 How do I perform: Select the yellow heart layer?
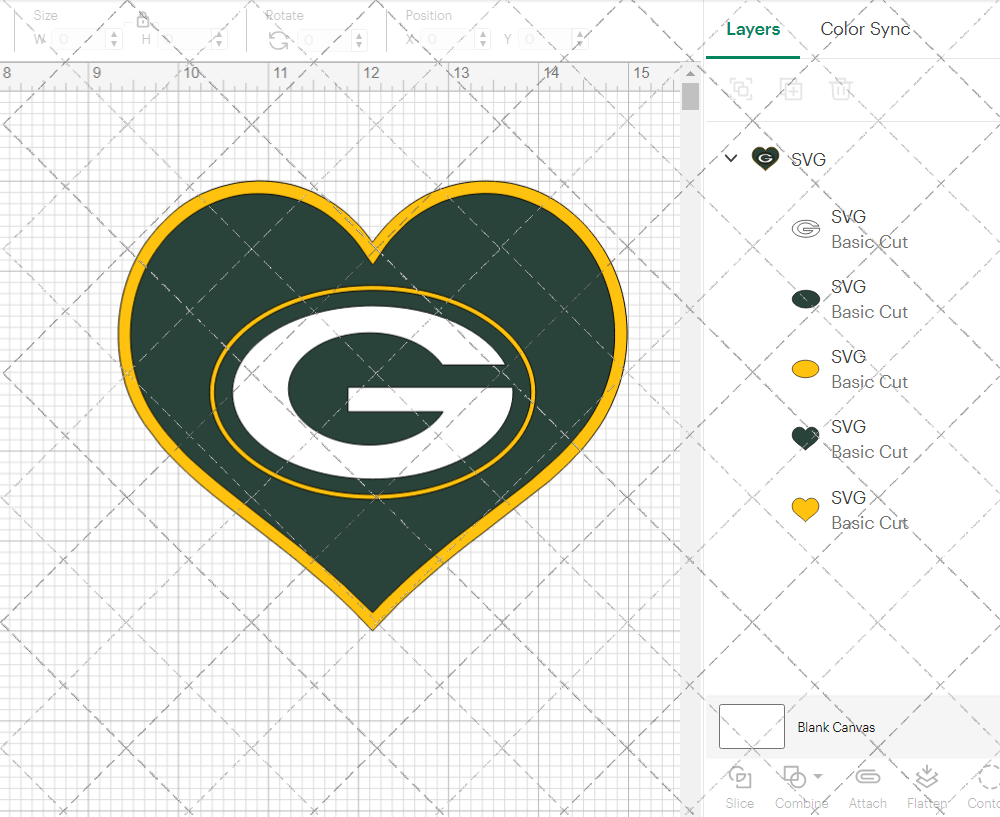(805, 510)
